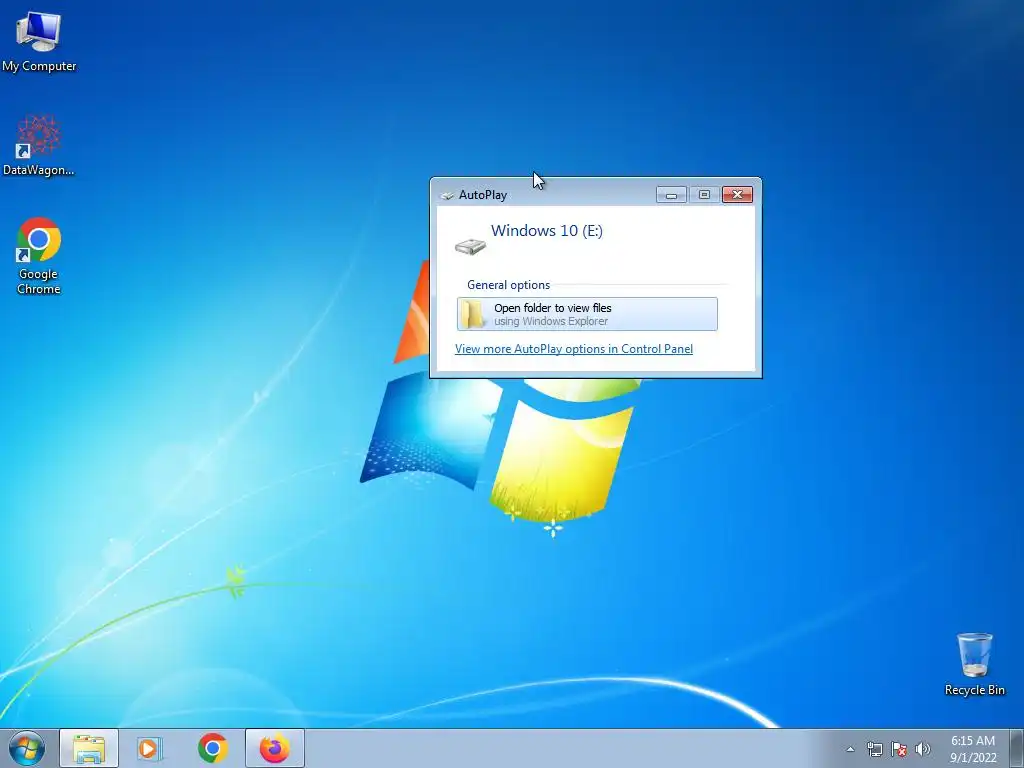Click the Show Desktop strip in the taskbar

(x=1017, y=748)
